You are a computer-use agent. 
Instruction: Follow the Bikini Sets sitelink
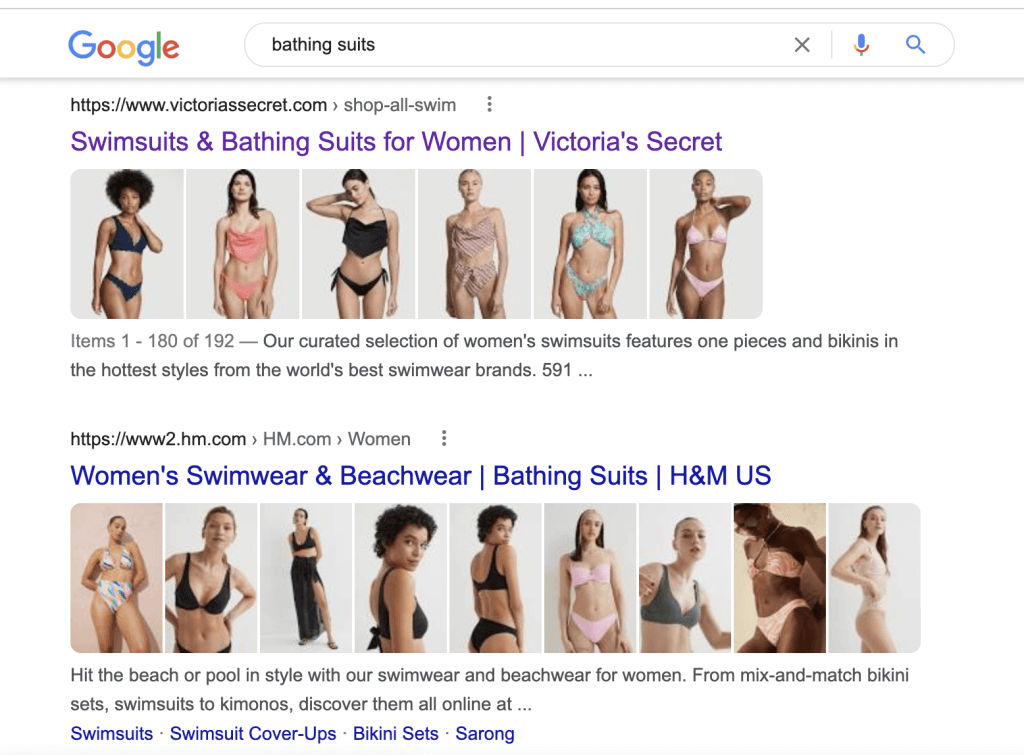click(x=396, y=733)
